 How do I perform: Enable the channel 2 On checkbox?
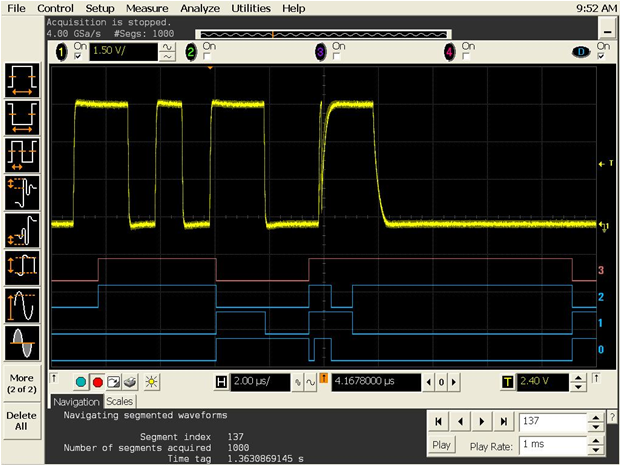207,57
